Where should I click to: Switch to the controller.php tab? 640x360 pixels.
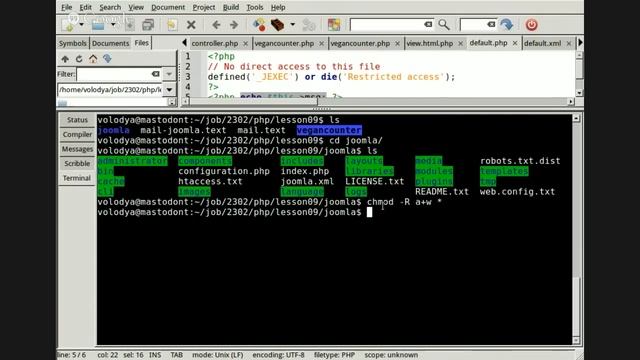pyautogui.click(x=215, y=43)
